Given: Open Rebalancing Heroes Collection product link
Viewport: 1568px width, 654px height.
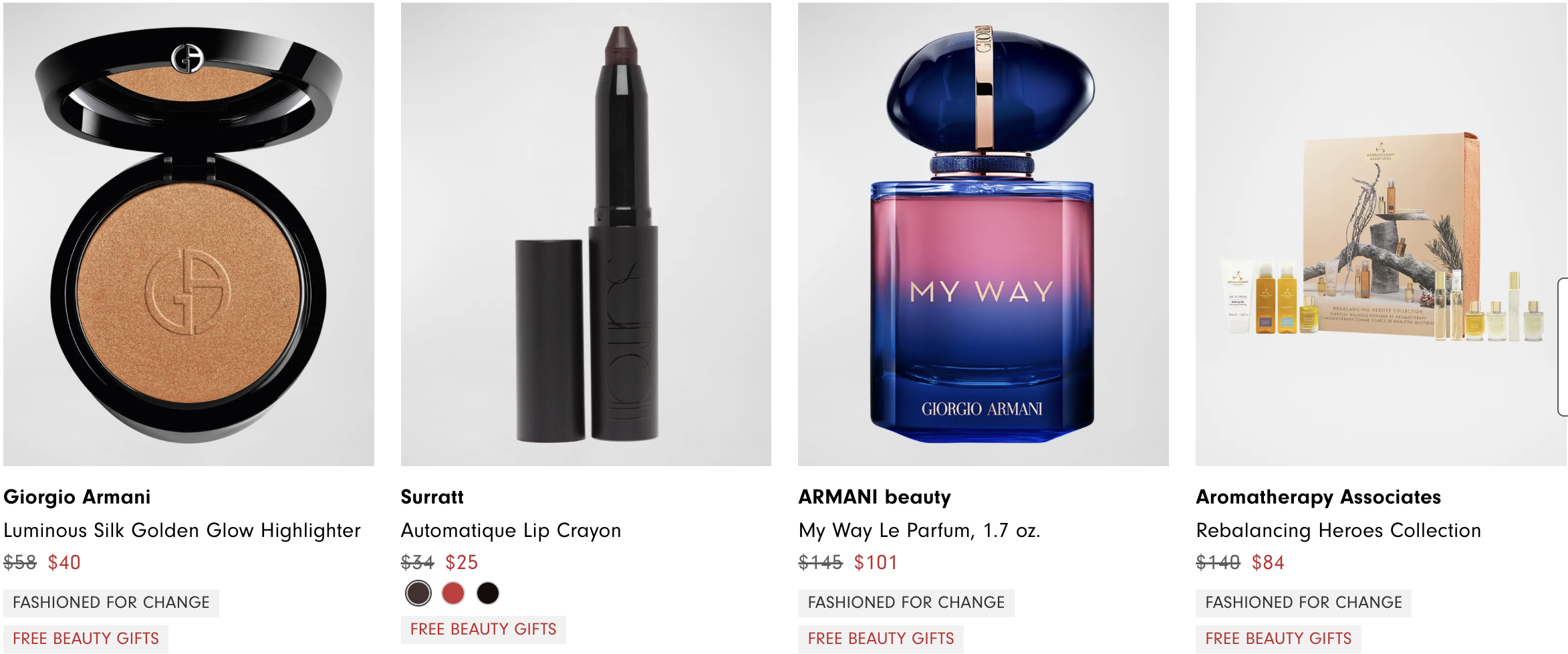Looking at the screenshot, I should 1338,530.
